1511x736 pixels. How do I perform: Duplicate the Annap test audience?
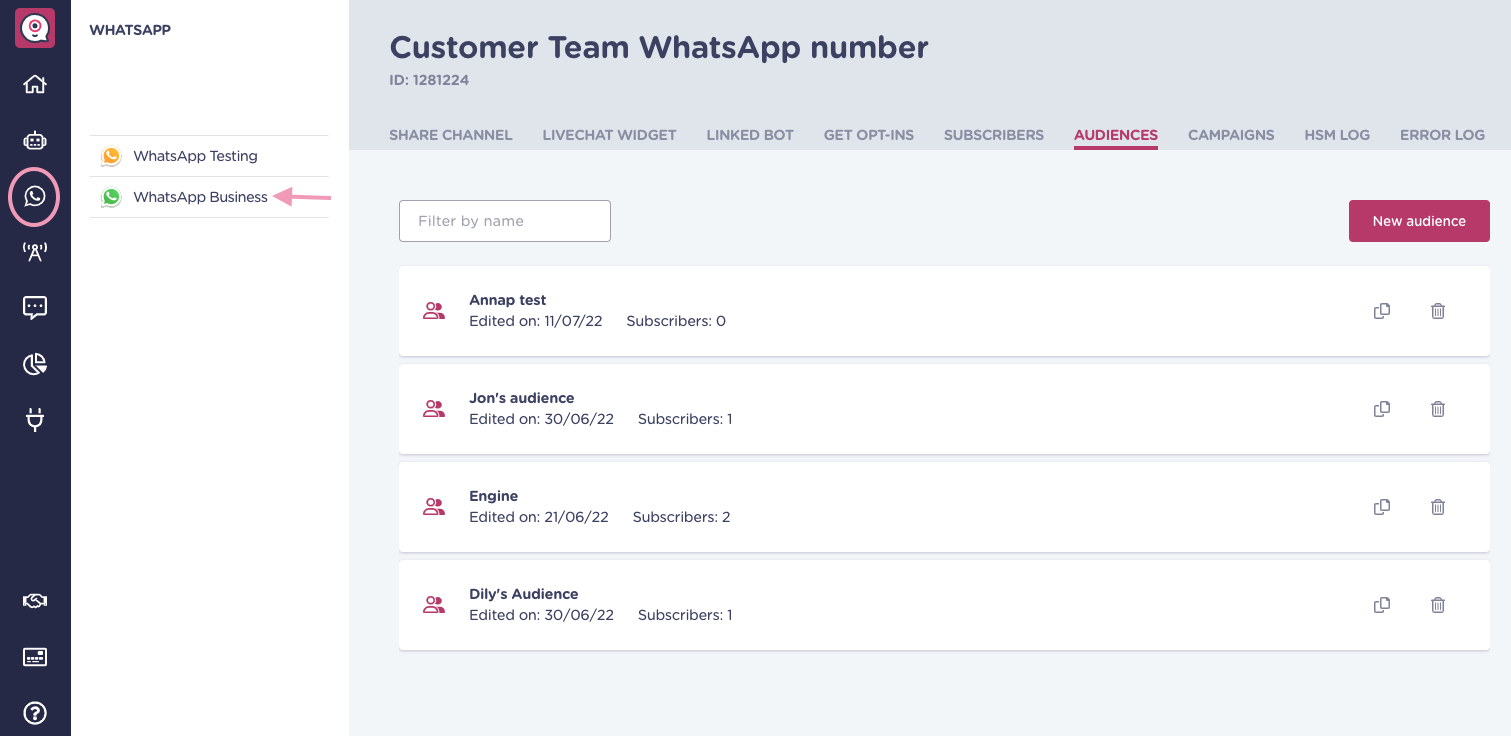(x=1382, y=311)
